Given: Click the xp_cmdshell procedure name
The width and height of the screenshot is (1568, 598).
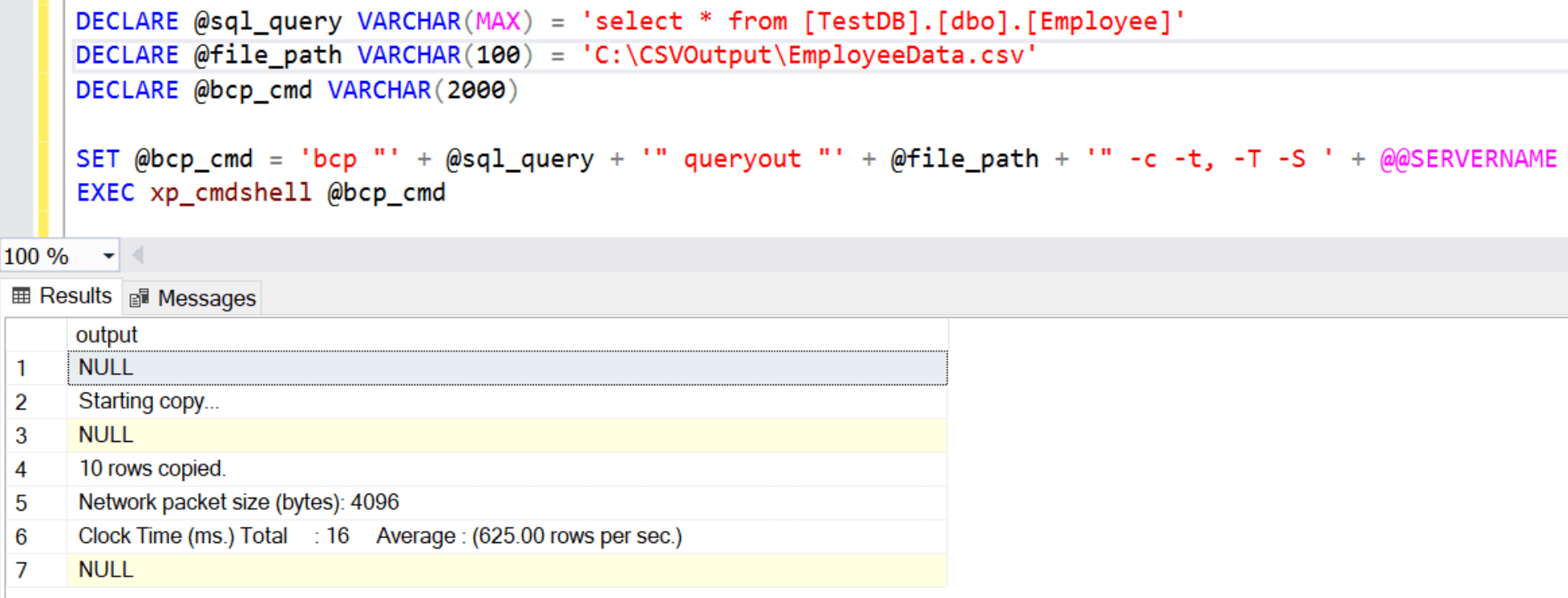Looking at the screenshot, I should pyautogui.click(x=230, y=193).
